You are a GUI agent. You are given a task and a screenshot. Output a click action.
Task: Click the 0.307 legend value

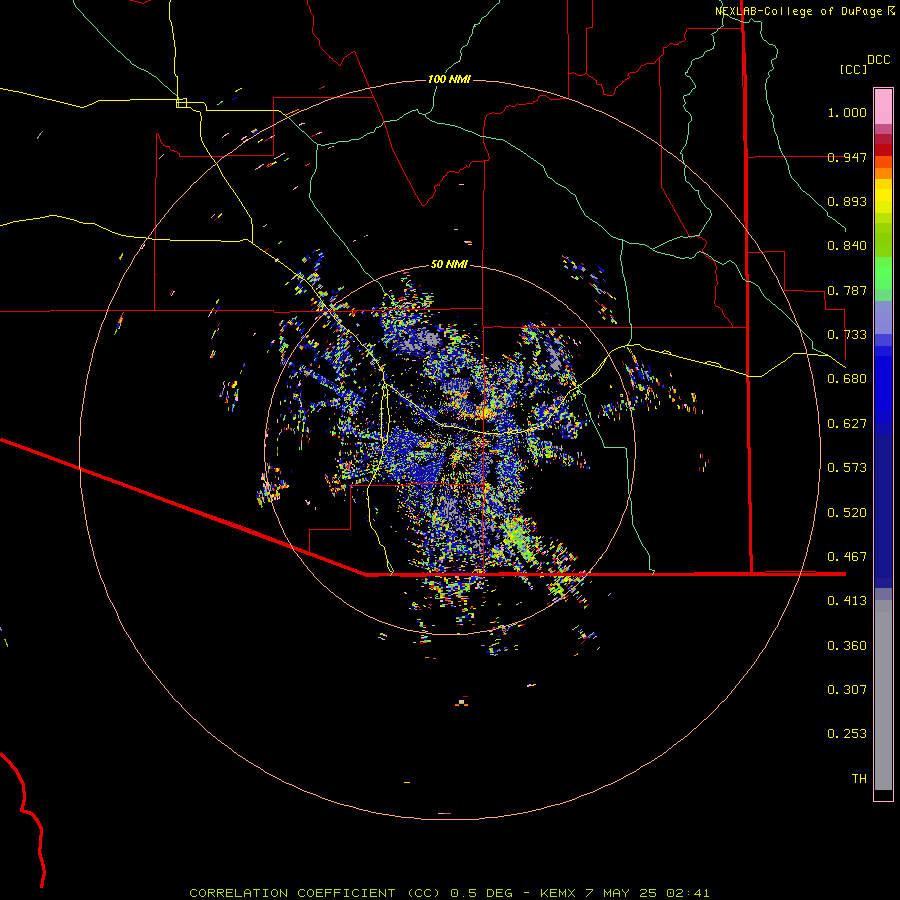847,690
